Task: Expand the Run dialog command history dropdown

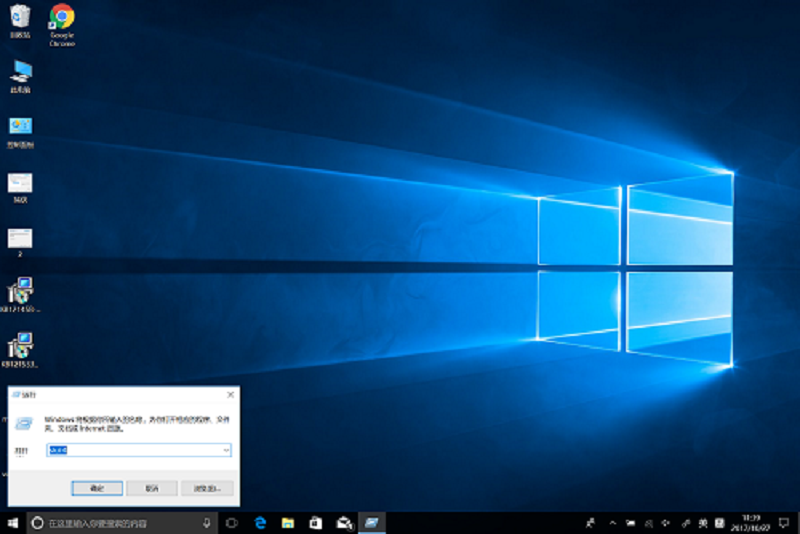Action: point(226,450)
